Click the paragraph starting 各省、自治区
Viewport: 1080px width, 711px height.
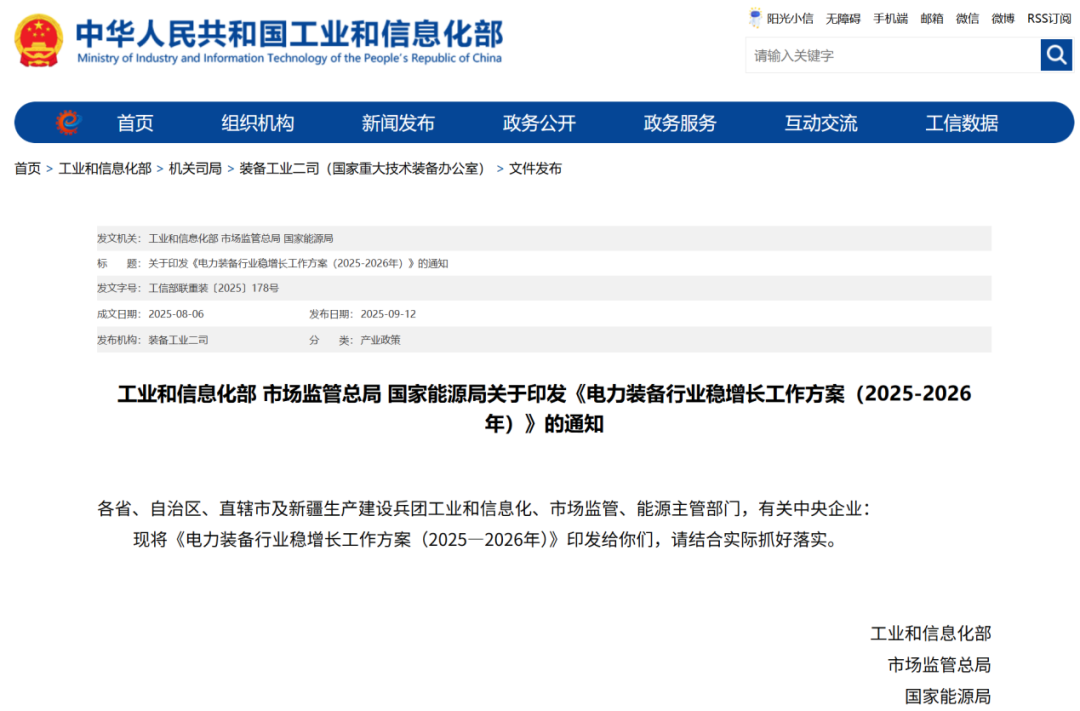(x=484, y=508)
